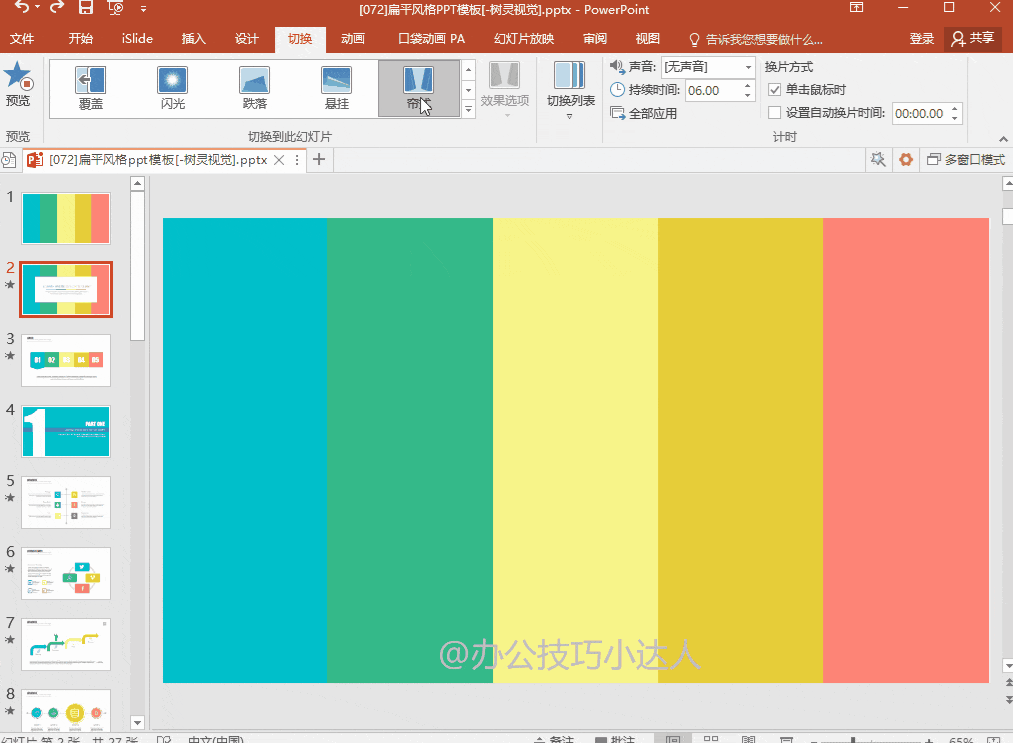
Task: Switch to the 动画 (Animations) tab
Action: pos(352,39)
